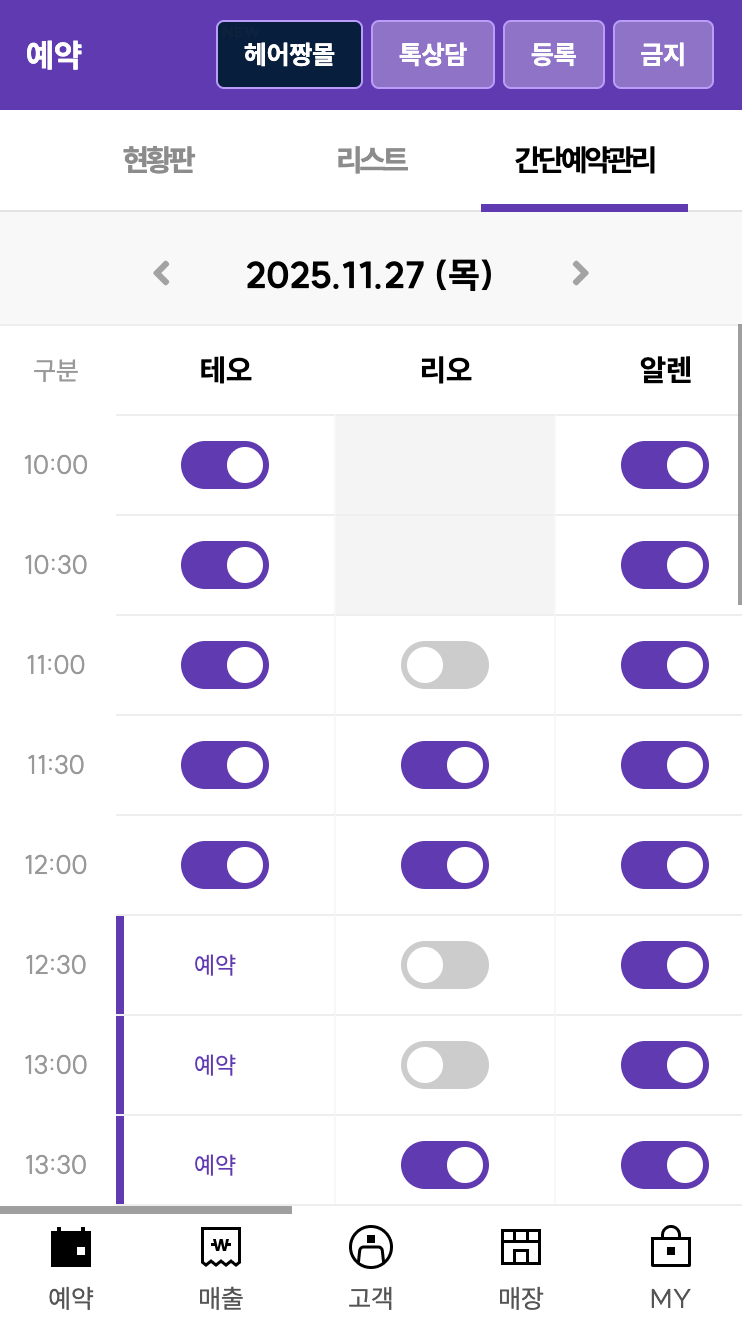This screenshot has height=1332, width=742.
Task: Tap the 등록 button
Action: (554, 54)
